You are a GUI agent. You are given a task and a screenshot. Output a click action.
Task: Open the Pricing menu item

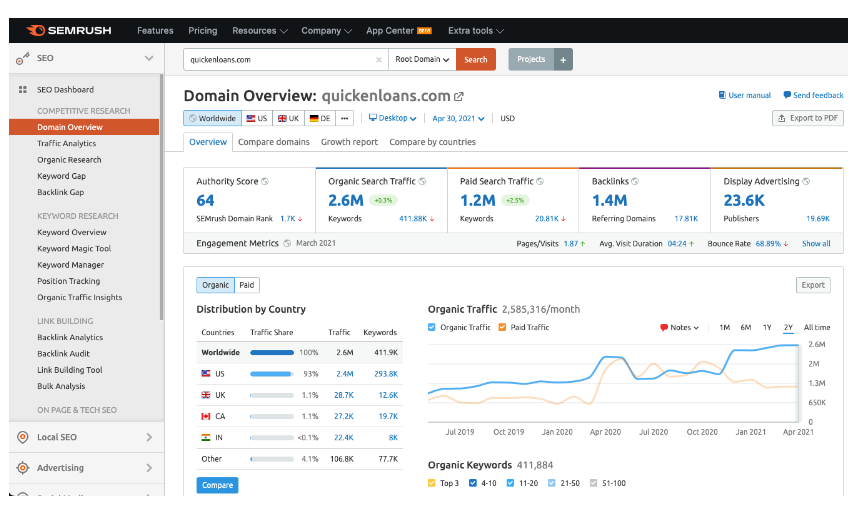[x=202, y=31]
